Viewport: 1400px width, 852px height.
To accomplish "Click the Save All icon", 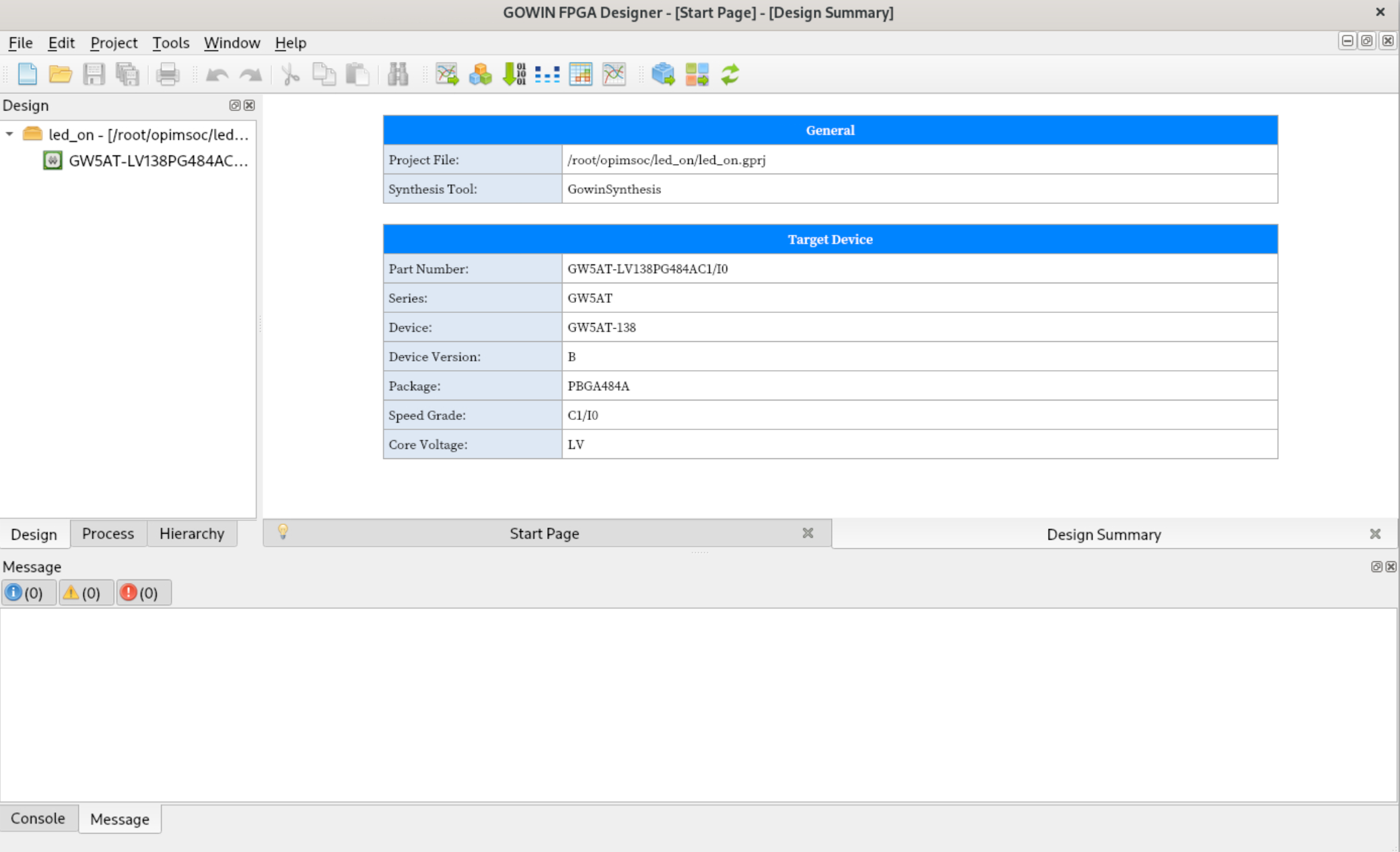I will (x=127, y=74).
